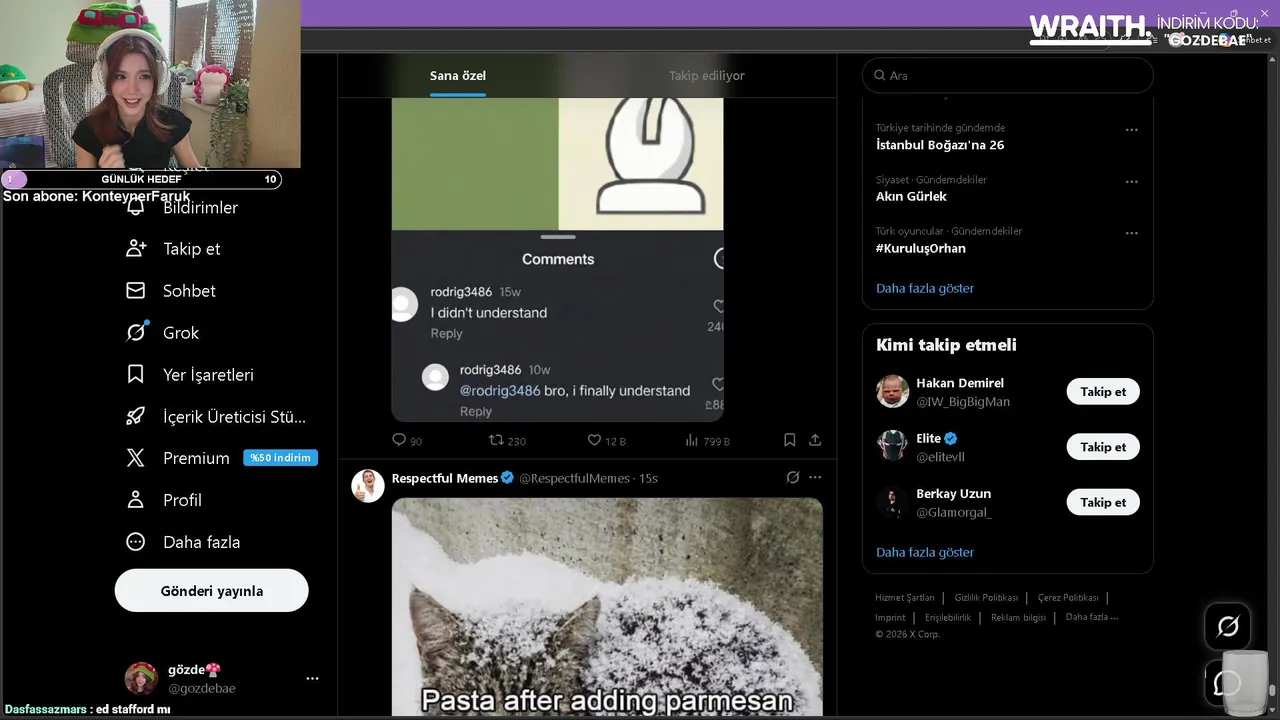The height and width of the screenshot is (720, 1280).
Task: Open Berkay Uzun's avatar
Action: tap(893, 502)
